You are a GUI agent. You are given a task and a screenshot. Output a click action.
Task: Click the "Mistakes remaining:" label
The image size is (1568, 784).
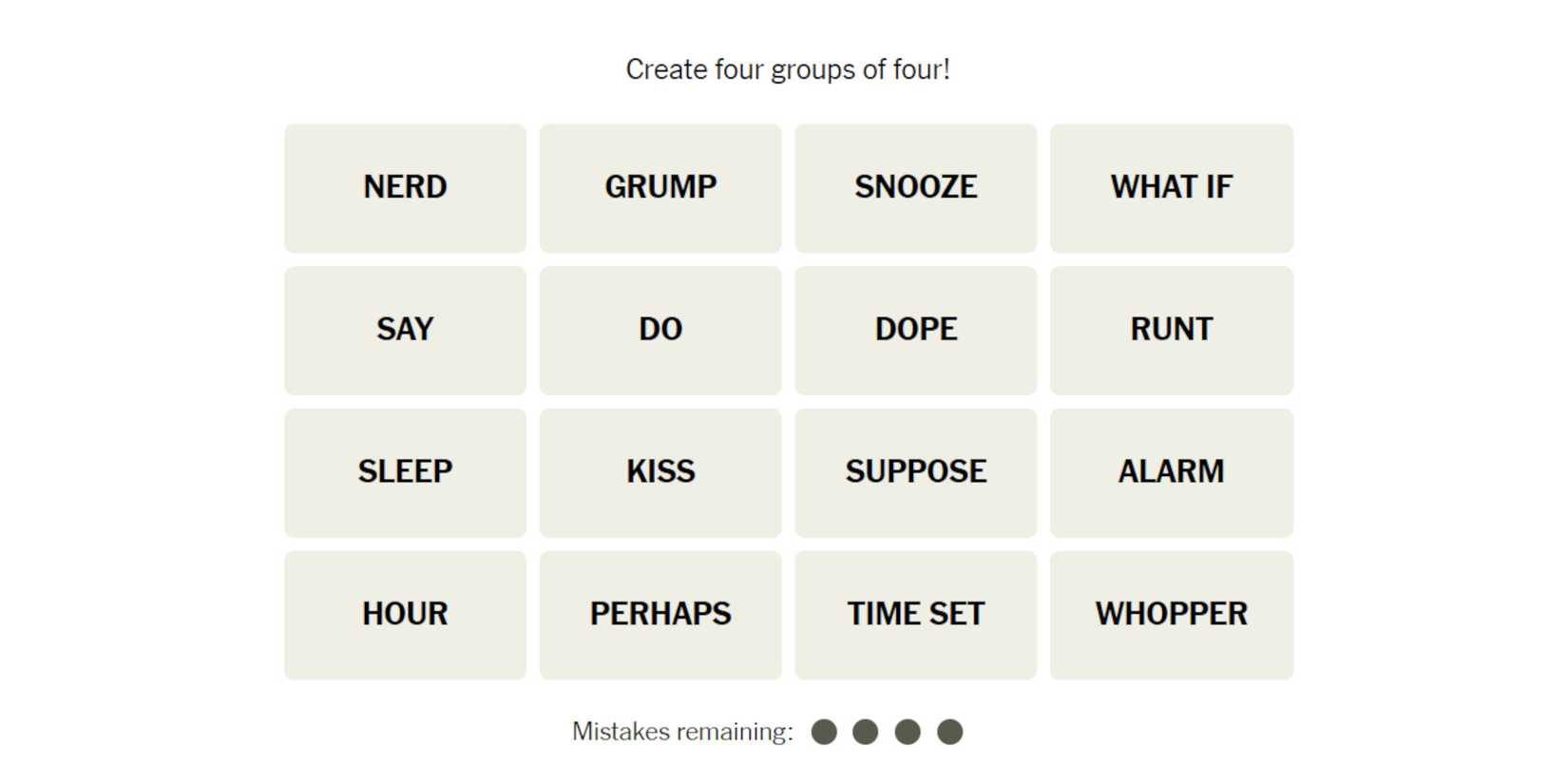tap(682, 732)
